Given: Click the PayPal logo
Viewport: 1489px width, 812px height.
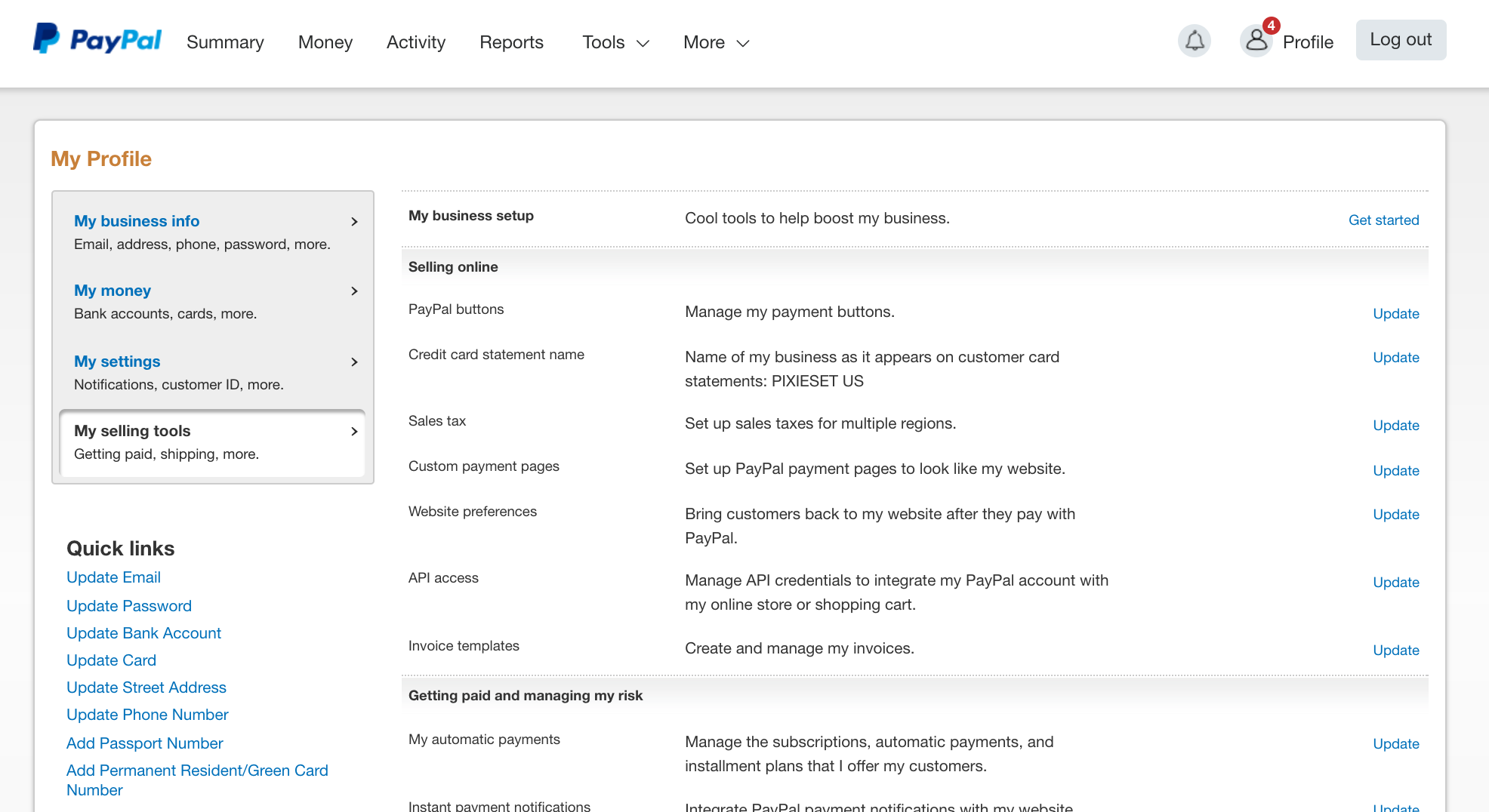Looking at the screenshot, I should (x=97, y=40).
